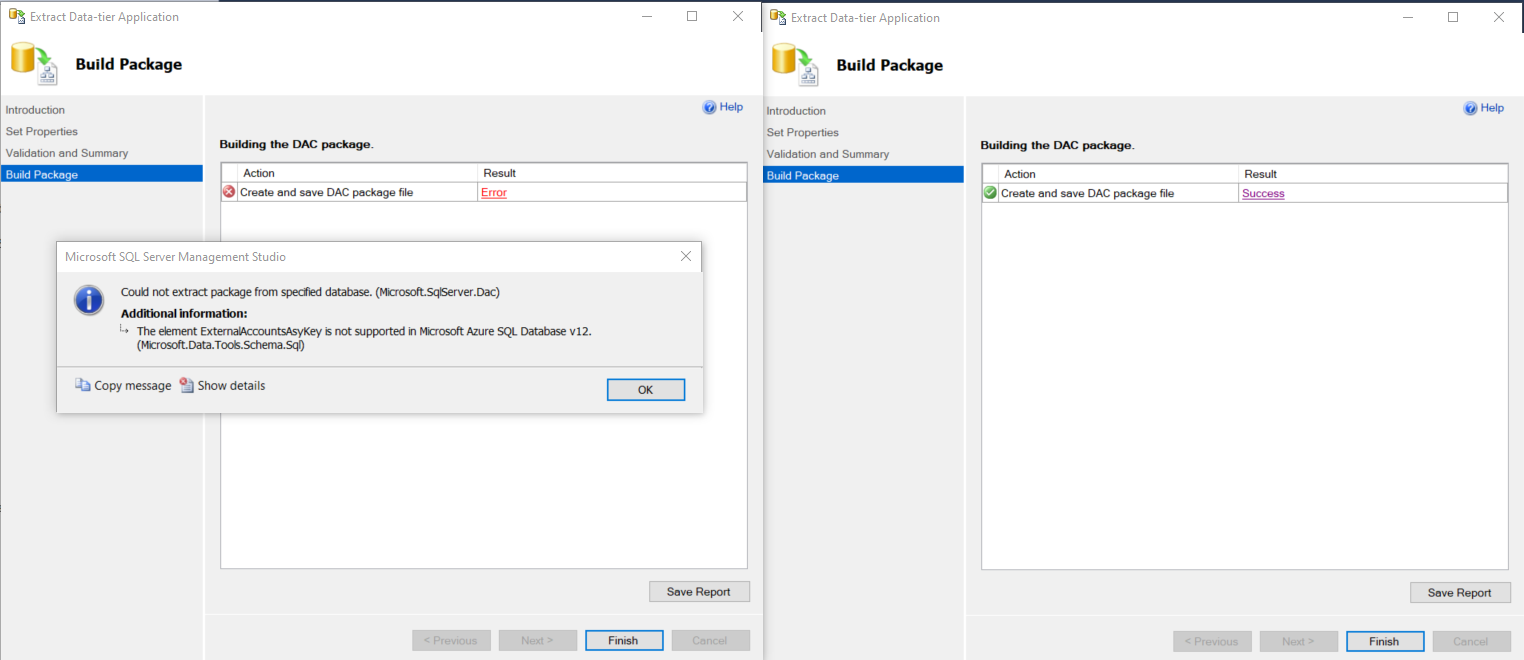Image resolution: width=1524 pixels, height=660 pixels.
Task: Open Help in the left wizard window
Action: (723, 106)
